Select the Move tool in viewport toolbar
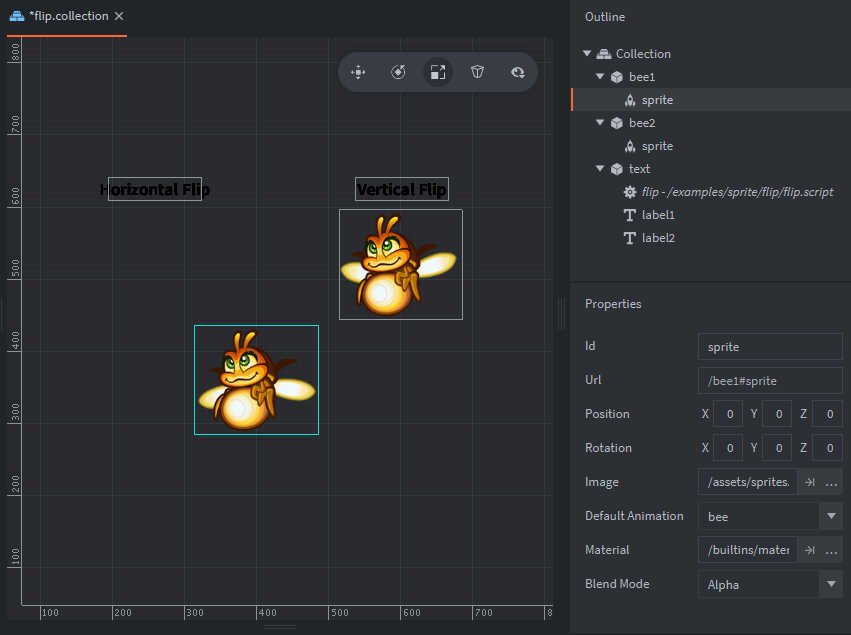 point(358,72)
